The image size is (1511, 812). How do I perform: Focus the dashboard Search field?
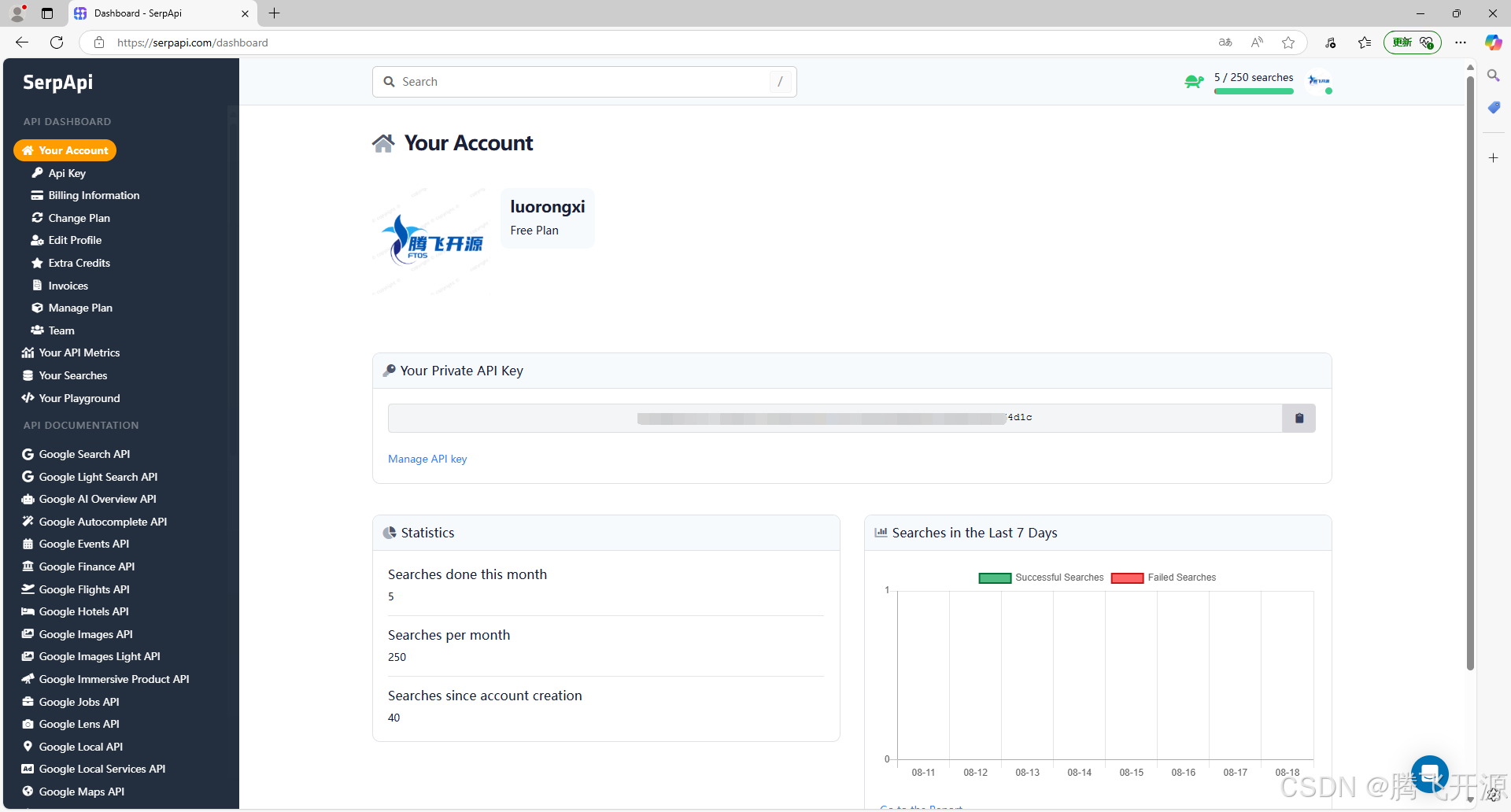click(585, 82)
